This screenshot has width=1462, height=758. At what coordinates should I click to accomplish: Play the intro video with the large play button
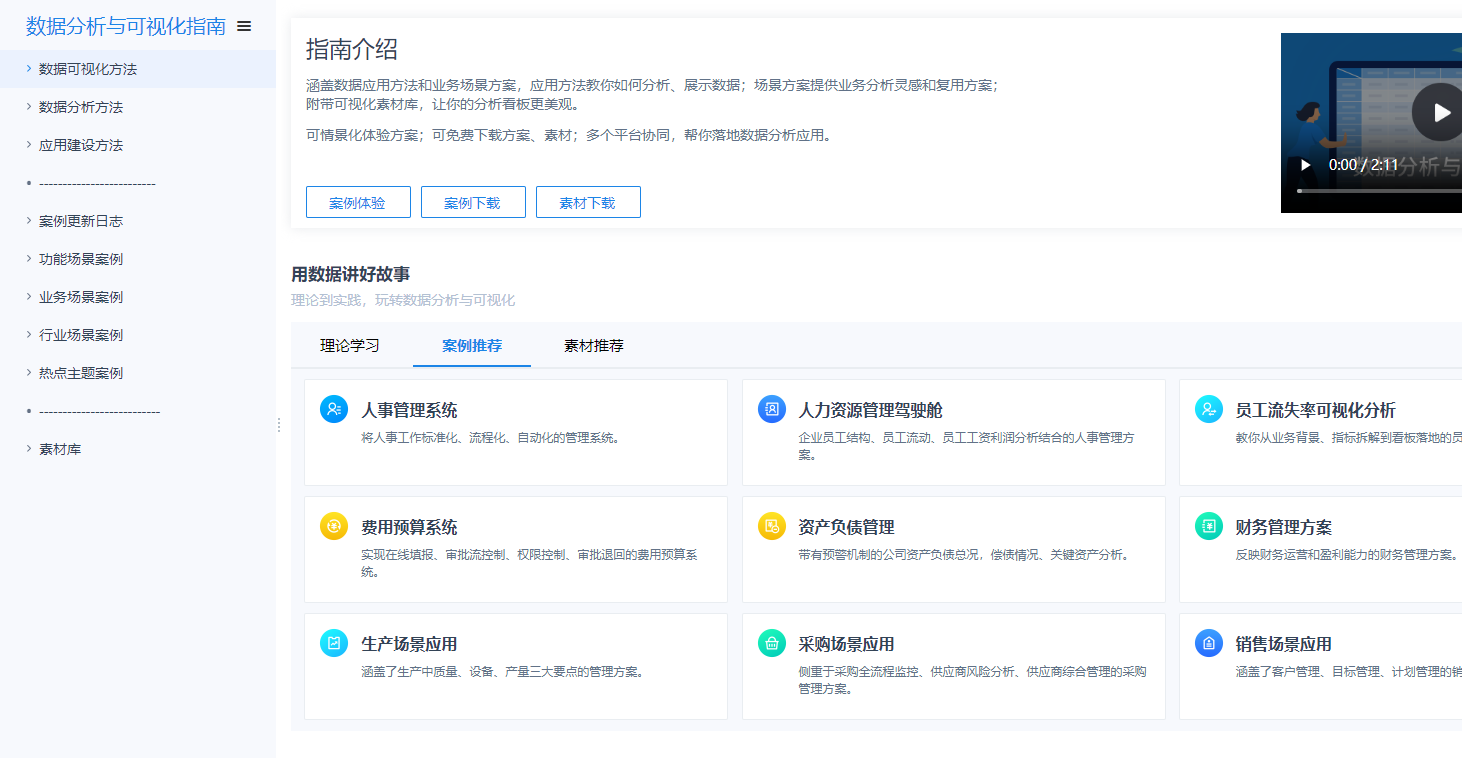tap(1440, 112)
